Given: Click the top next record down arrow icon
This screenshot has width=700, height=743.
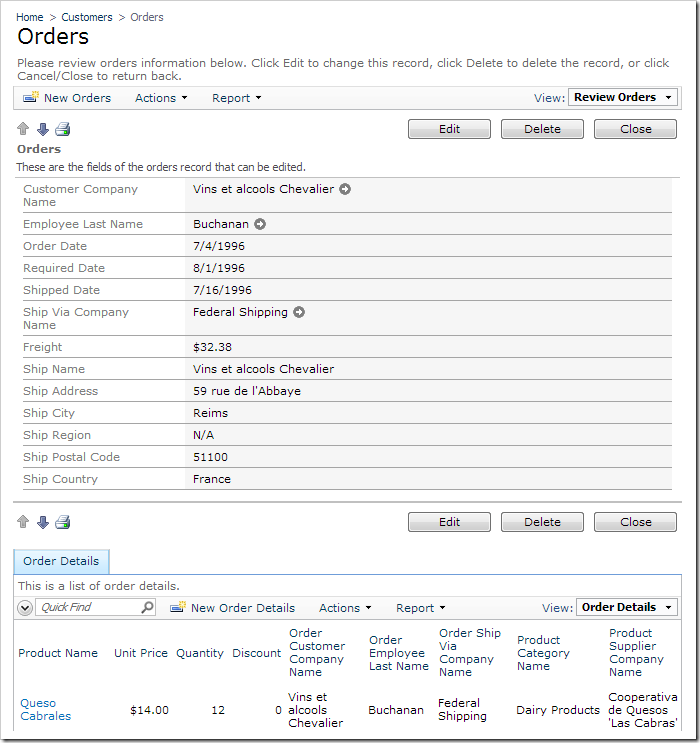Looking at the screenshot, I should click(42, 129).
